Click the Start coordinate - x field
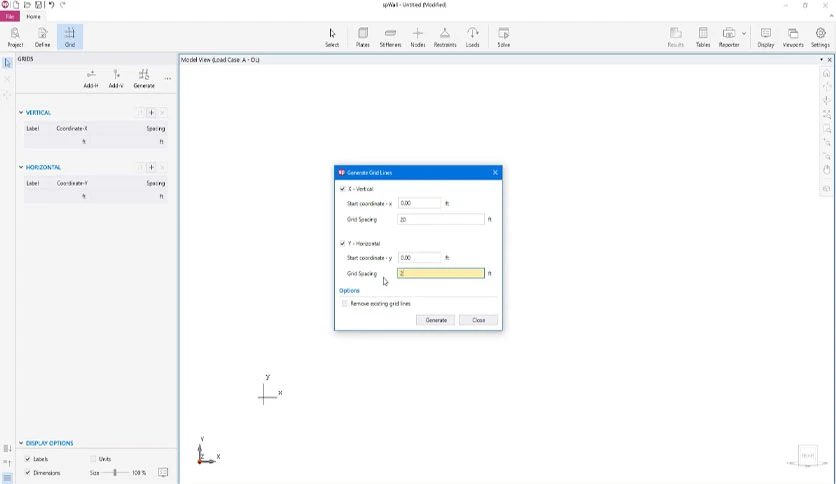The width and height of the screenshot is (836, 484). (x=420, y=203)
